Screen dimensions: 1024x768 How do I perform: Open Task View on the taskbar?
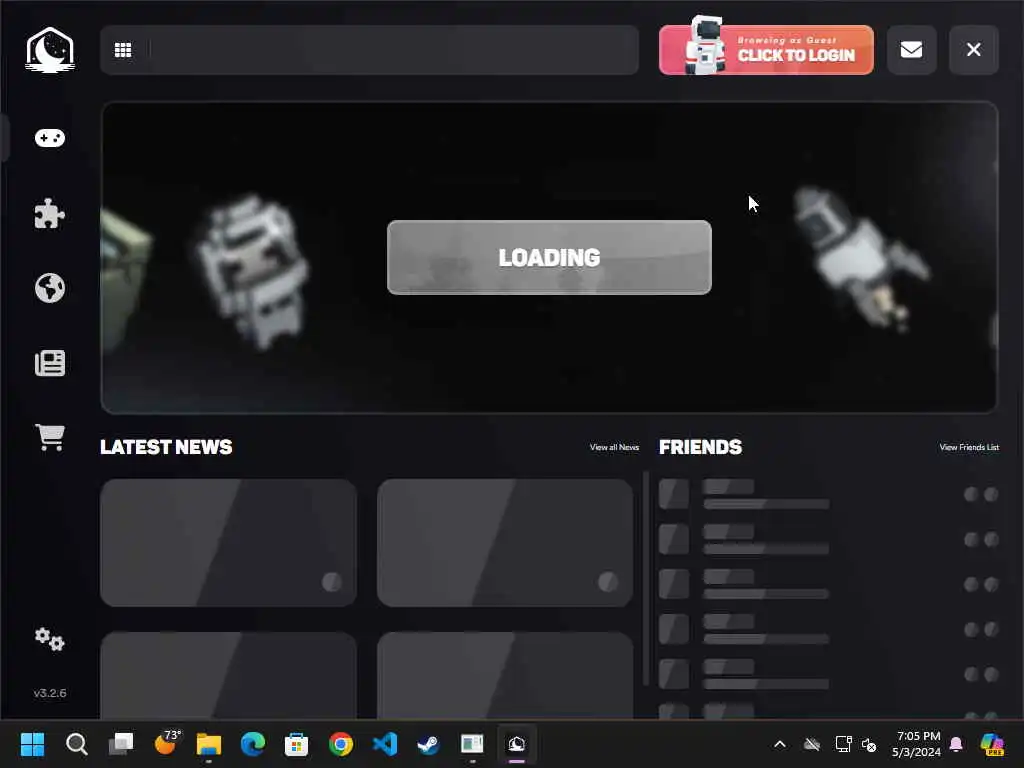pyautogui.click(x=121, y=744)
